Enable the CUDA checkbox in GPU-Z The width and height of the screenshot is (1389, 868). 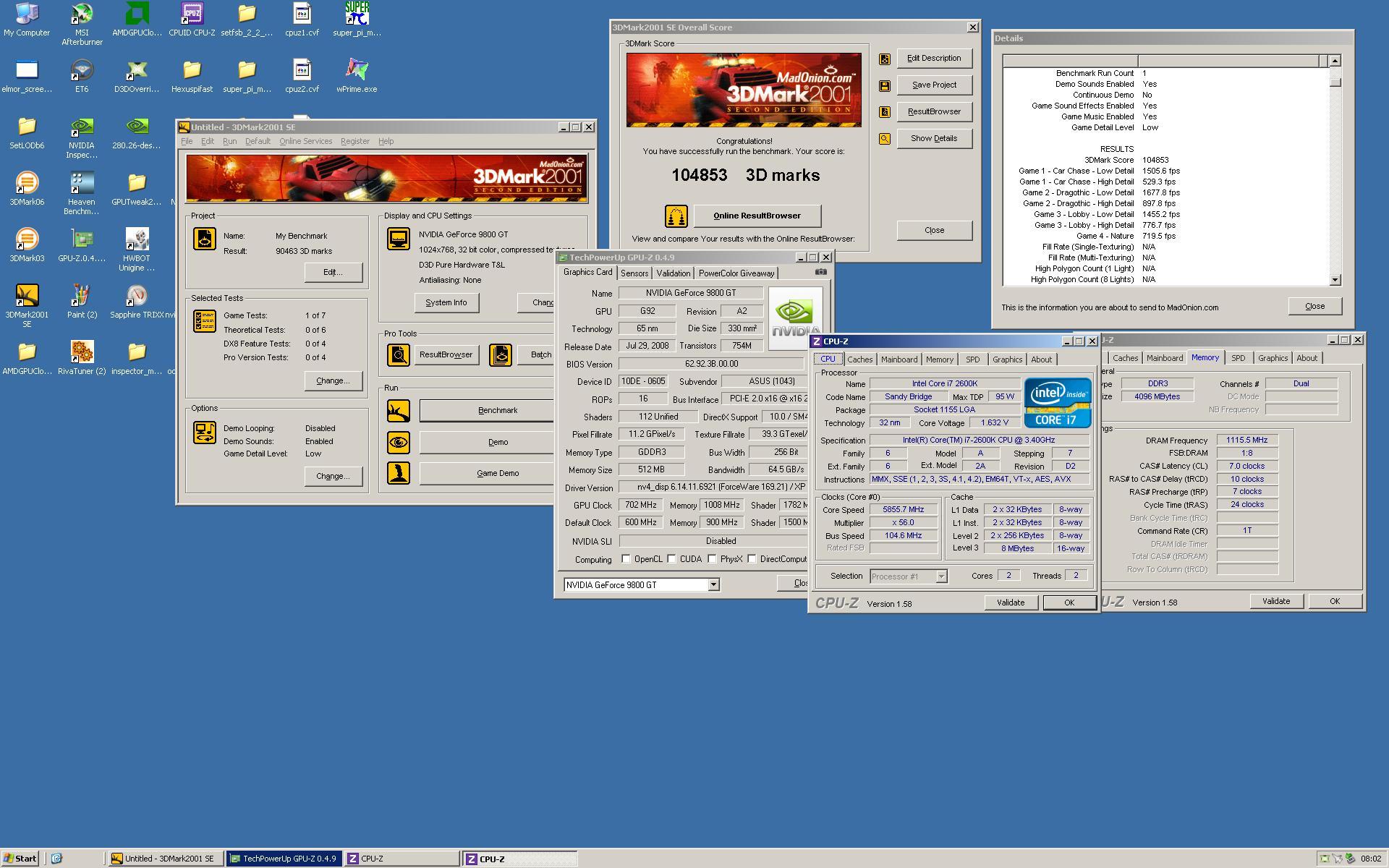coord(672,559)
